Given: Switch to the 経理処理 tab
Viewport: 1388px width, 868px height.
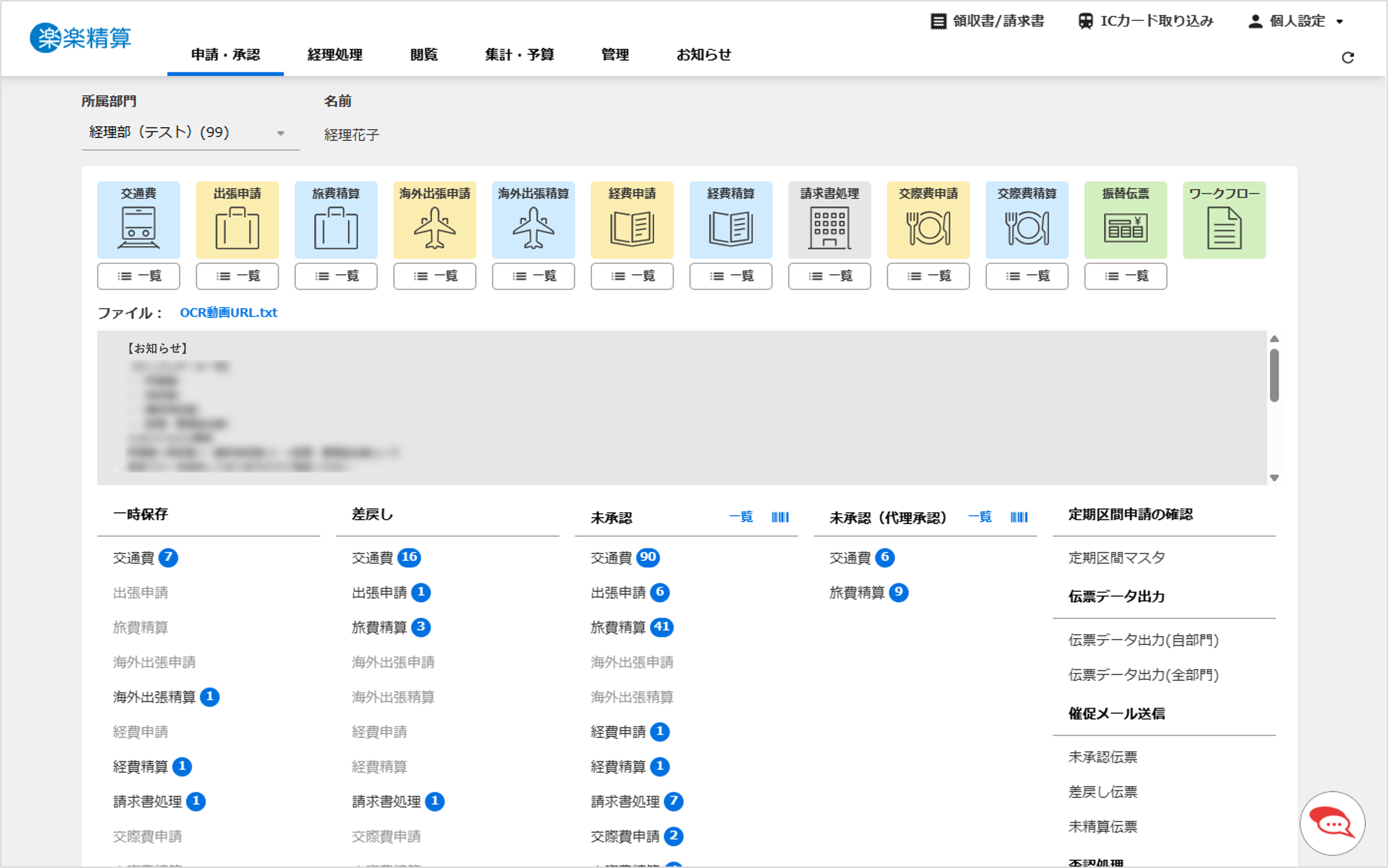Looking at the screenshot, I should tap(335, 55).
